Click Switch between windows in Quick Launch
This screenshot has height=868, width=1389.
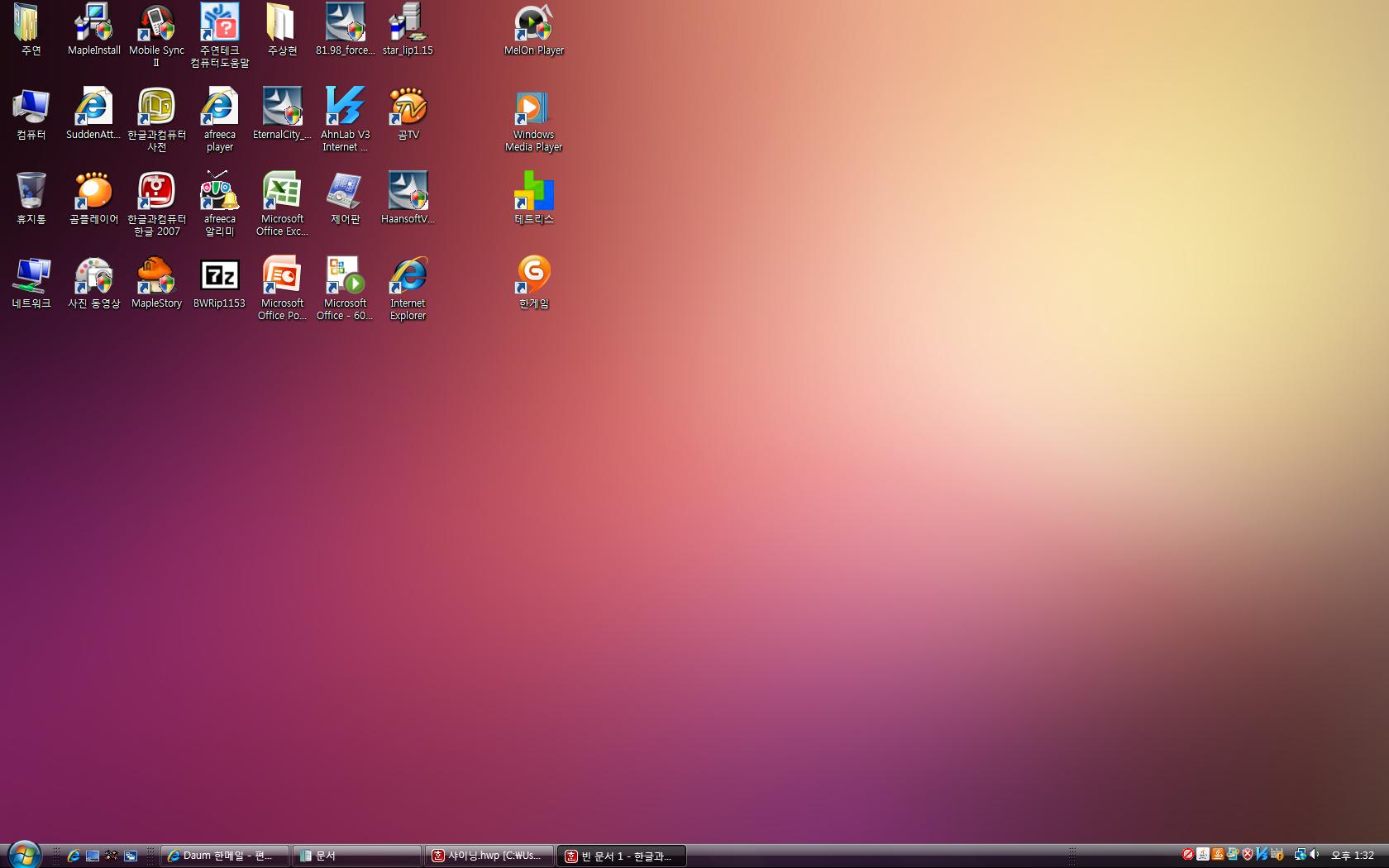coord(131,856)
